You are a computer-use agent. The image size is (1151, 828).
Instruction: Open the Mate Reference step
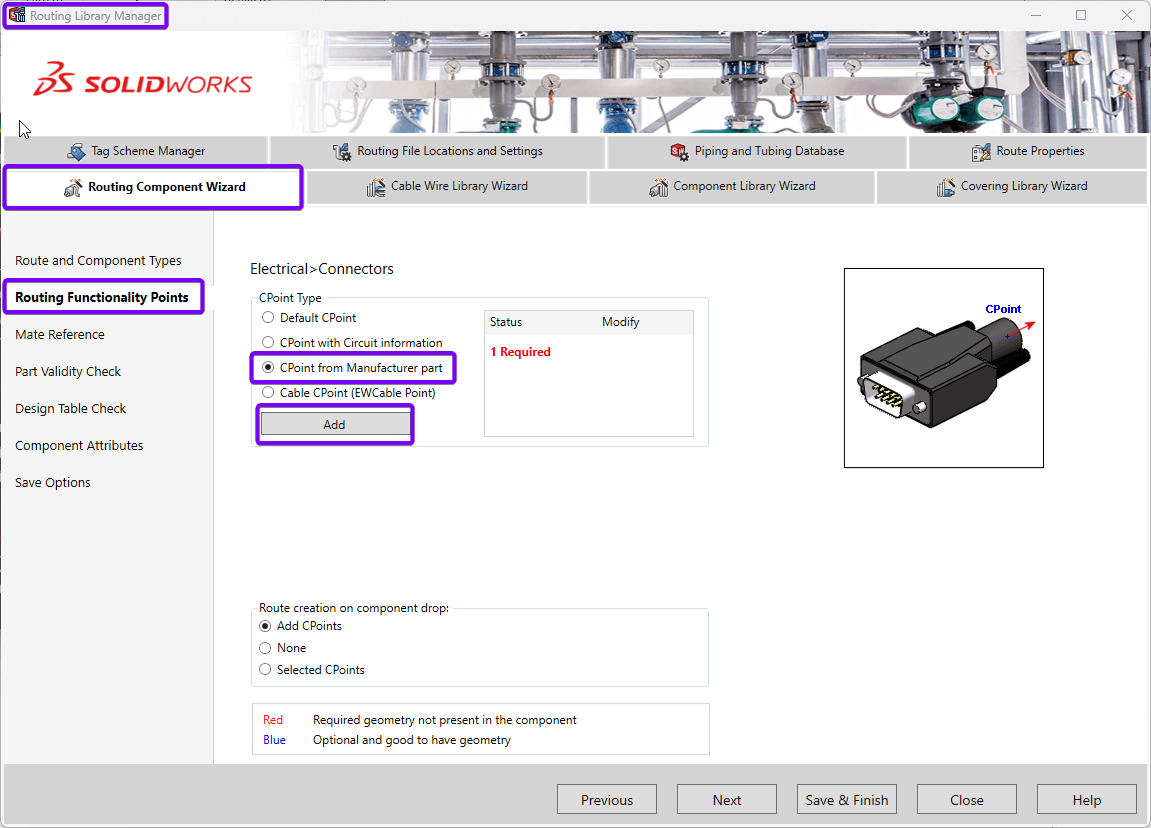coord(60,335)
